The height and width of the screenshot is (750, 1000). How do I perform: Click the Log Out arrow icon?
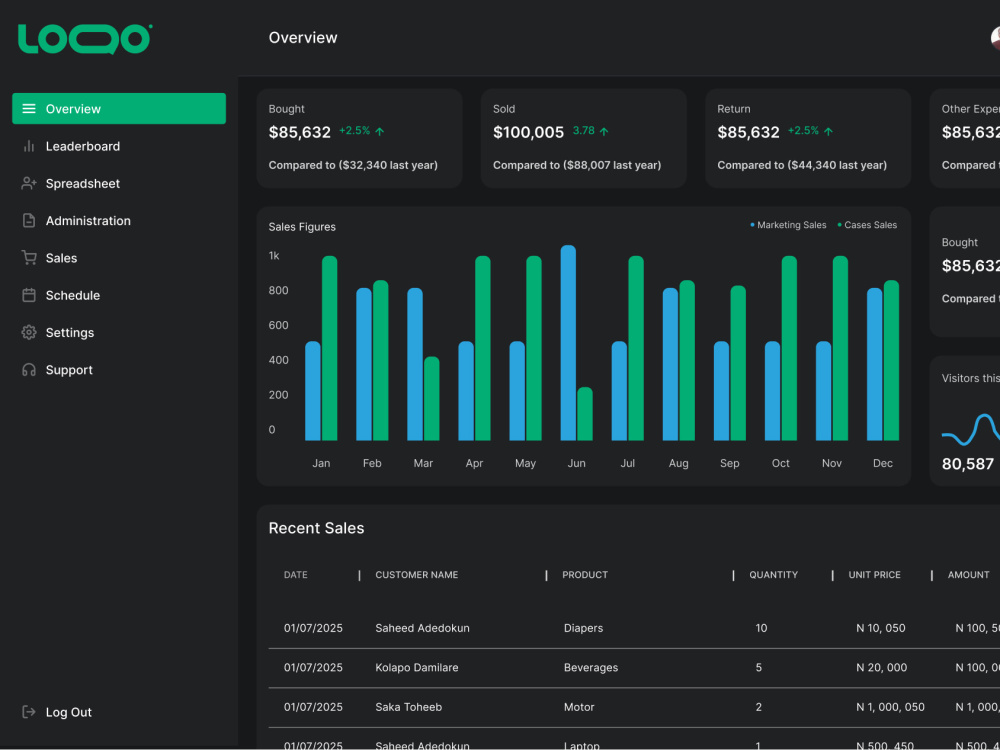point(29,712)
